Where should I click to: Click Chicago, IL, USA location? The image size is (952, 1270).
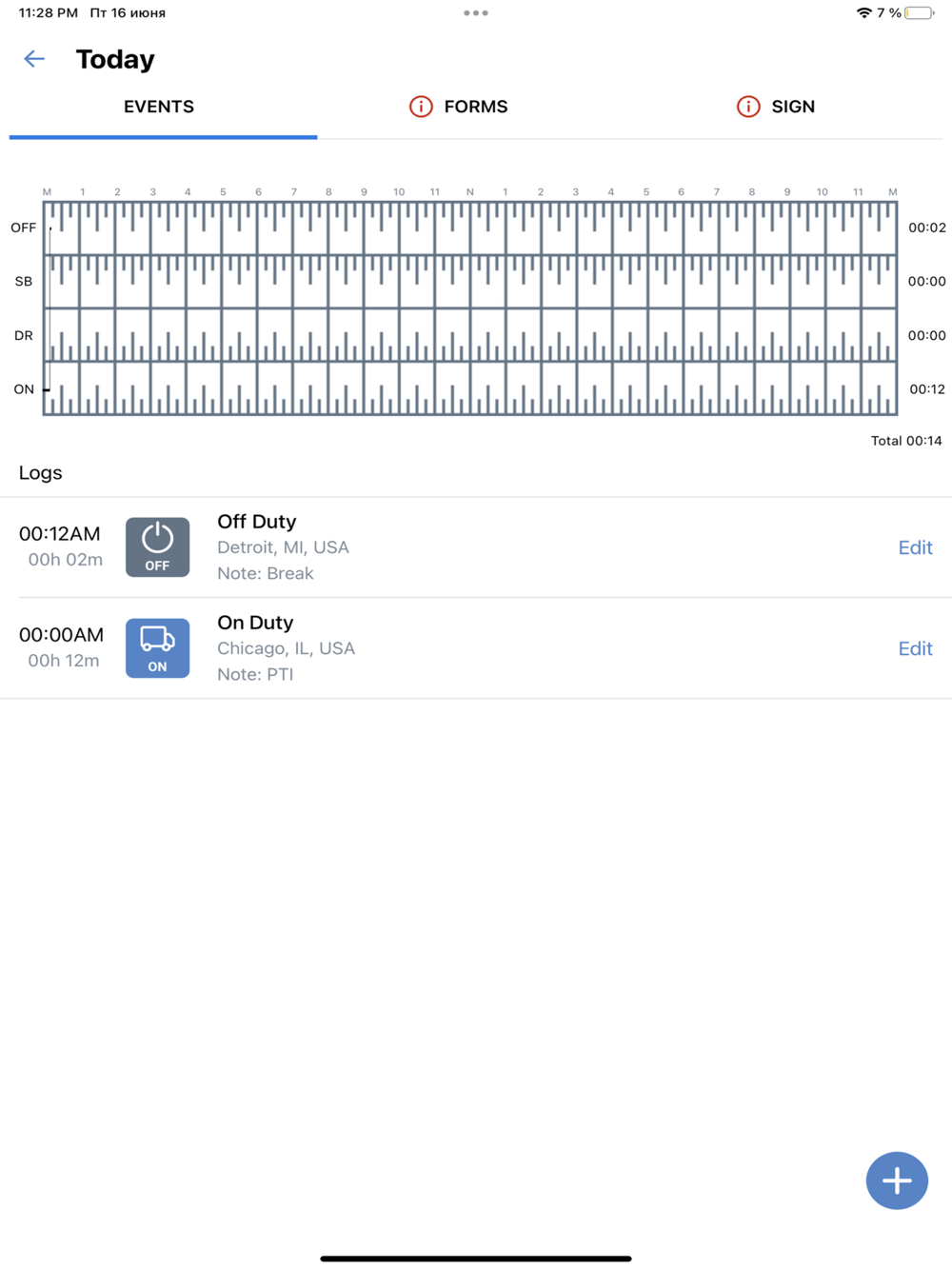[x=286, y=648]
